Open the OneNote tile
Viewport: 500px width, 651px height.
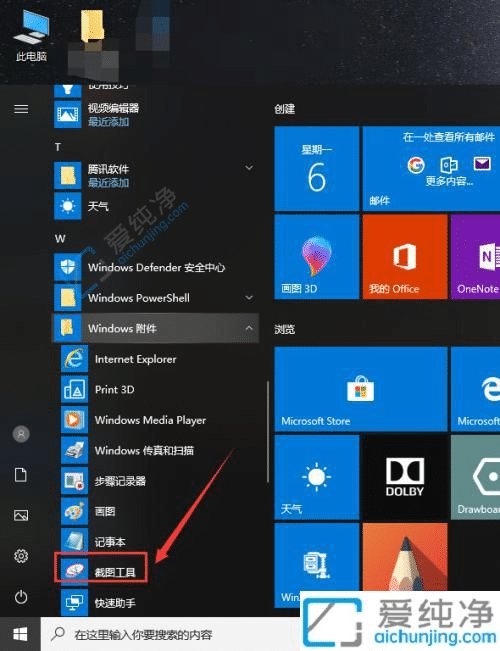(x=475, y=257)
